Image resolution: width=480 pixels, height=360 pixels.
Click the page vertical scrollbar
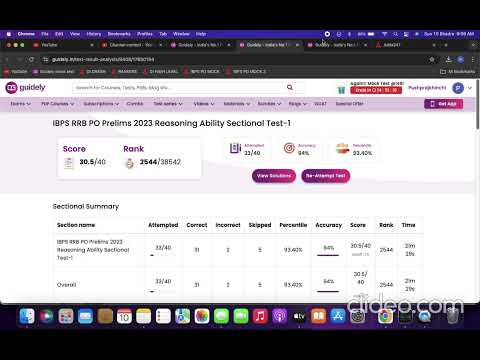pyautogui.click(x=477, y=104)
